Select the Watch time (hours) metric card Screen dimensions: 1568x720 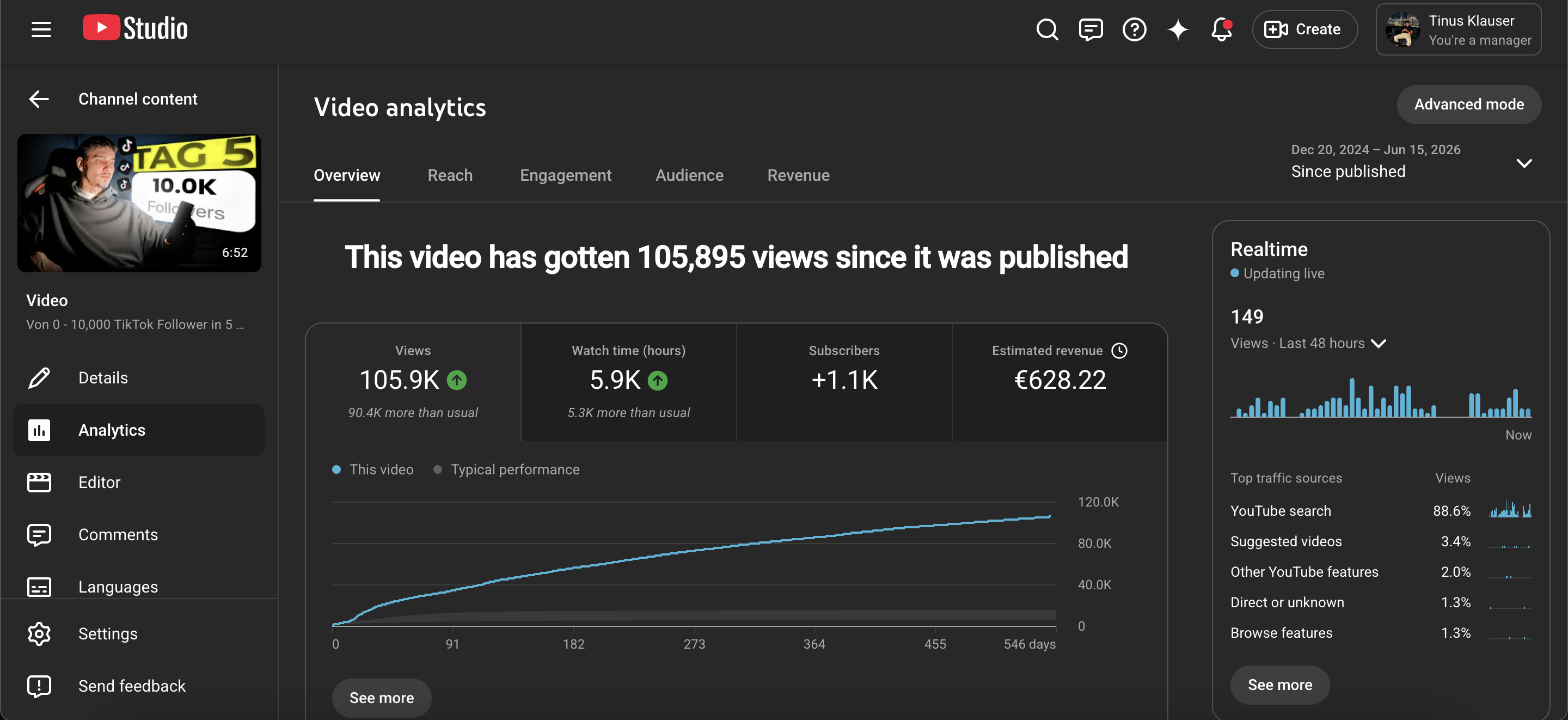tap(629, 382)
